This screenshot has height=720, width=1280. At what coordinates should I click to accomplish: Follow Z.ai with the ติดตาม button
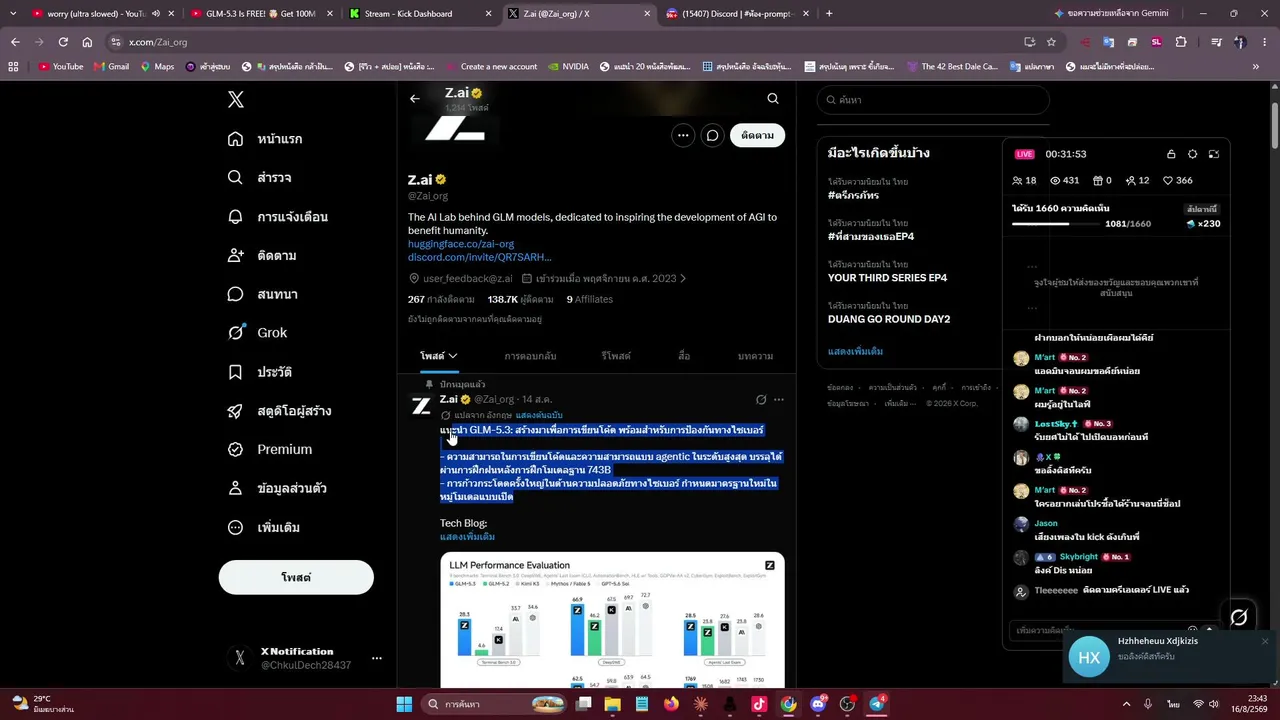click(x=758, y=135)
